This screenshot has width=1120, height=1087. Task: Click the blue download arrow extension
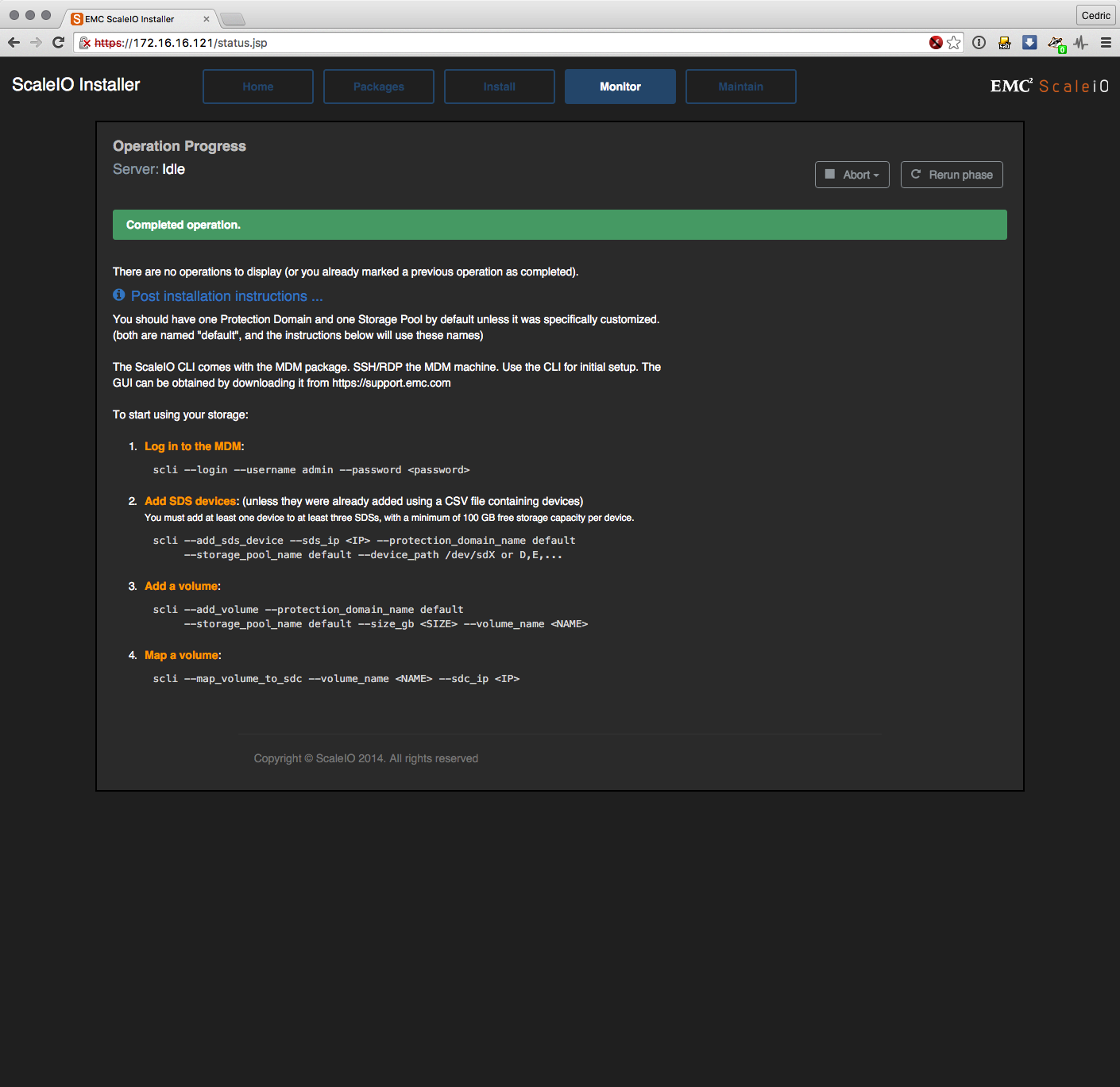click(x=1029, y=43)
